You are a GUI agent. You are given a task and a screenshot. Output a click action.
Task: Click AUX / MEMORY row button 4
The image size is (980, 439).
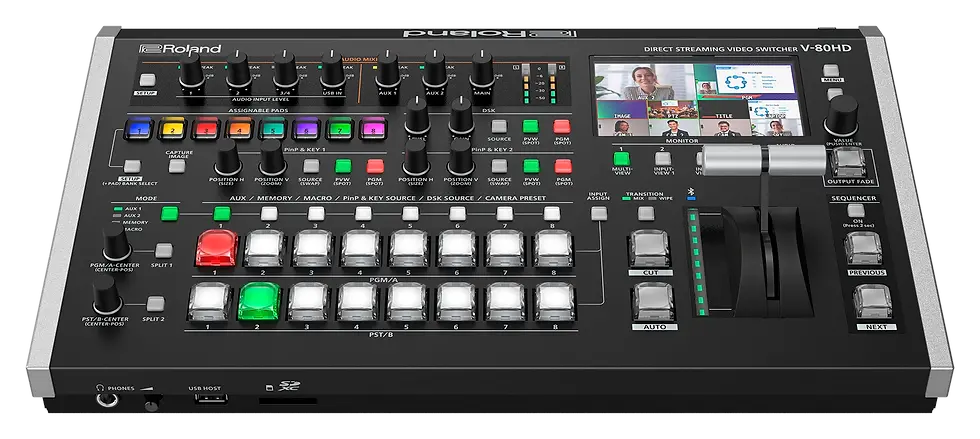click(x=362, y=214)
